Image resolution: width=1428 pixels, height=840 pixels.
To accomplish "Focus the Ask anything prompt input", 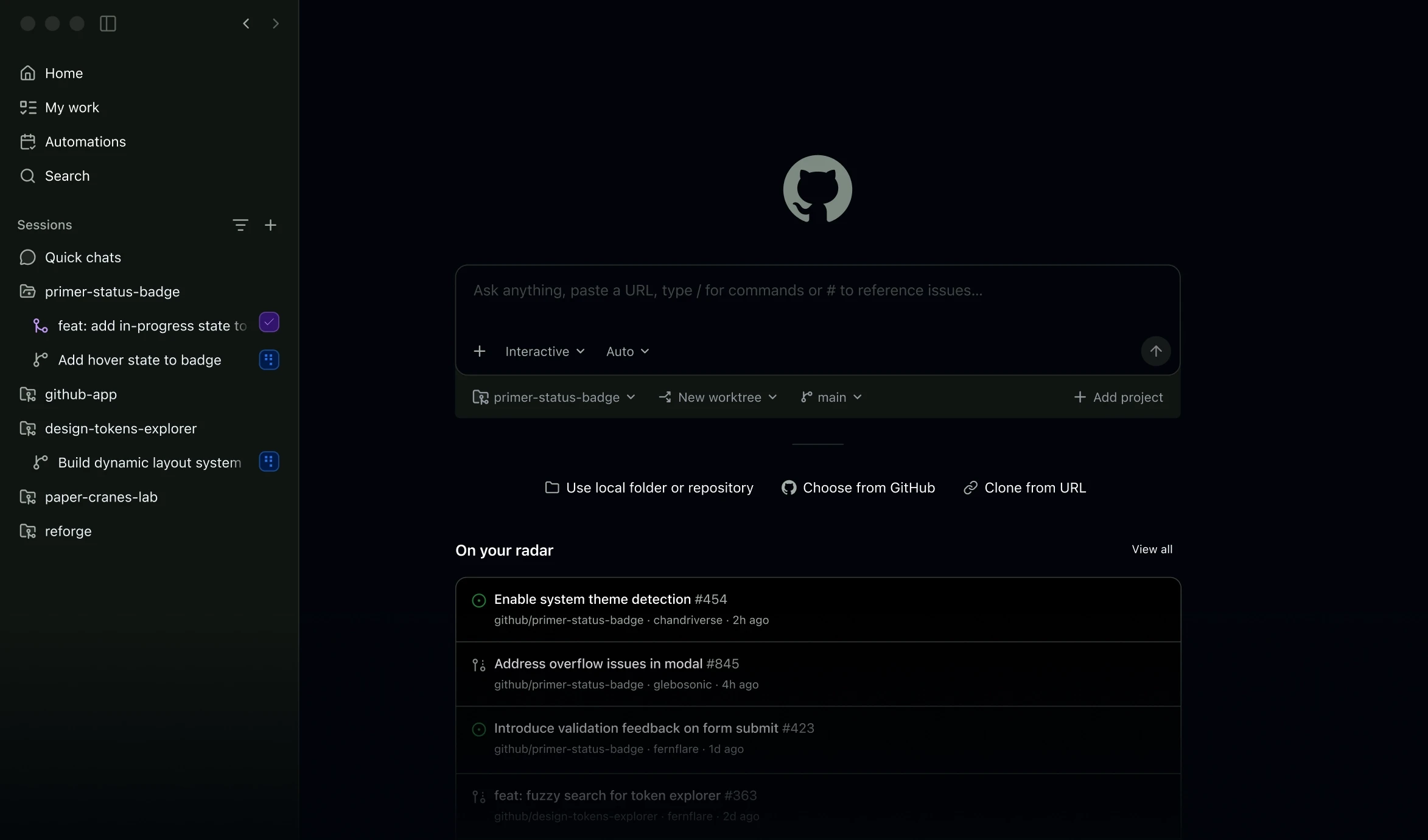I will (x=817, y=291).
